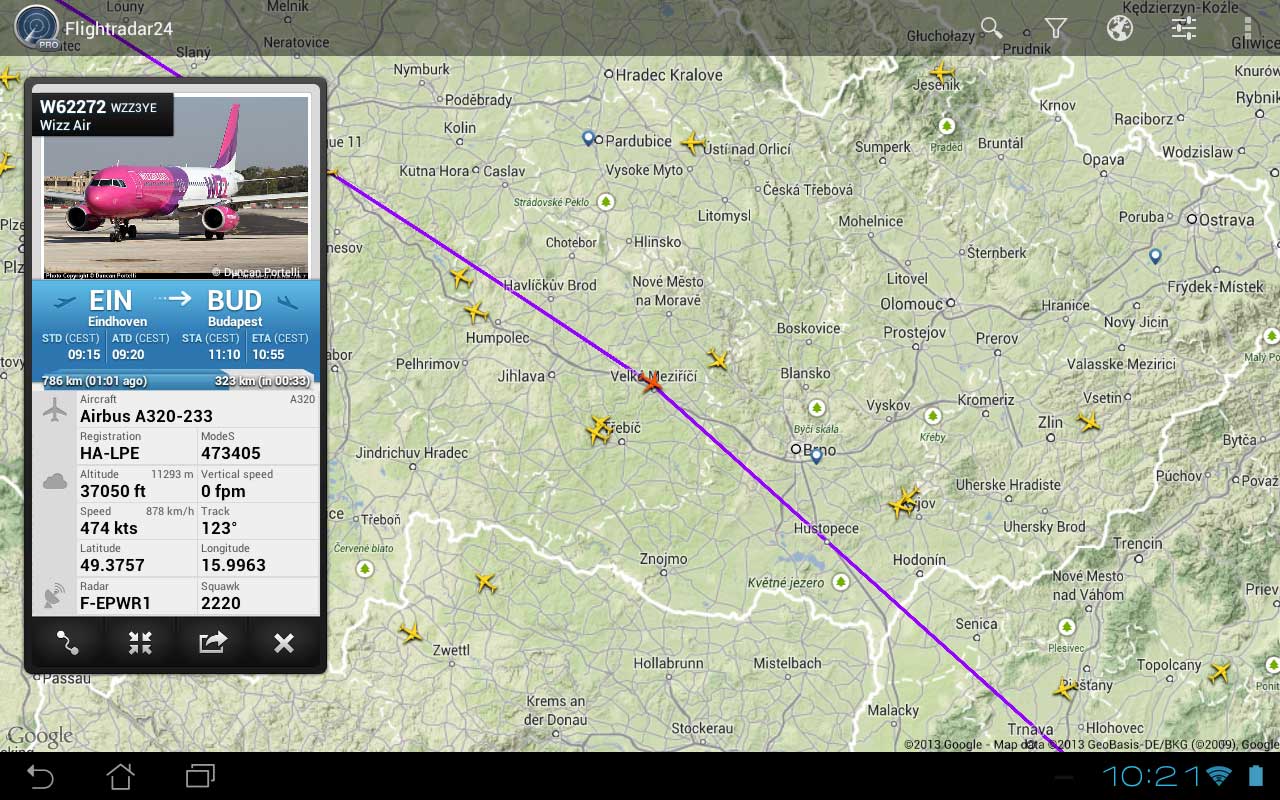Select the selected orange aircraft on route

[x=652, y=382]
